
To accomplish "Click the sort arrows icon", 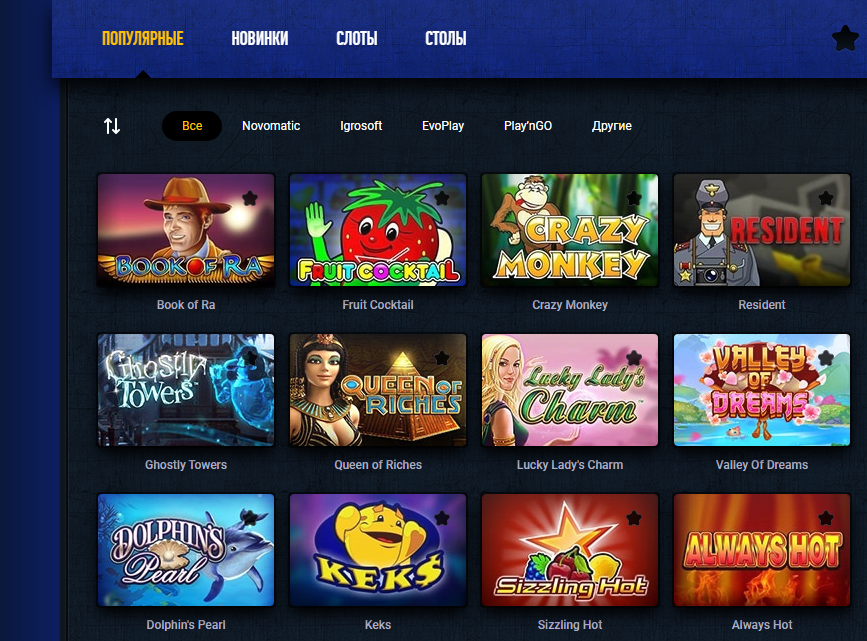I will click(112, 126).
